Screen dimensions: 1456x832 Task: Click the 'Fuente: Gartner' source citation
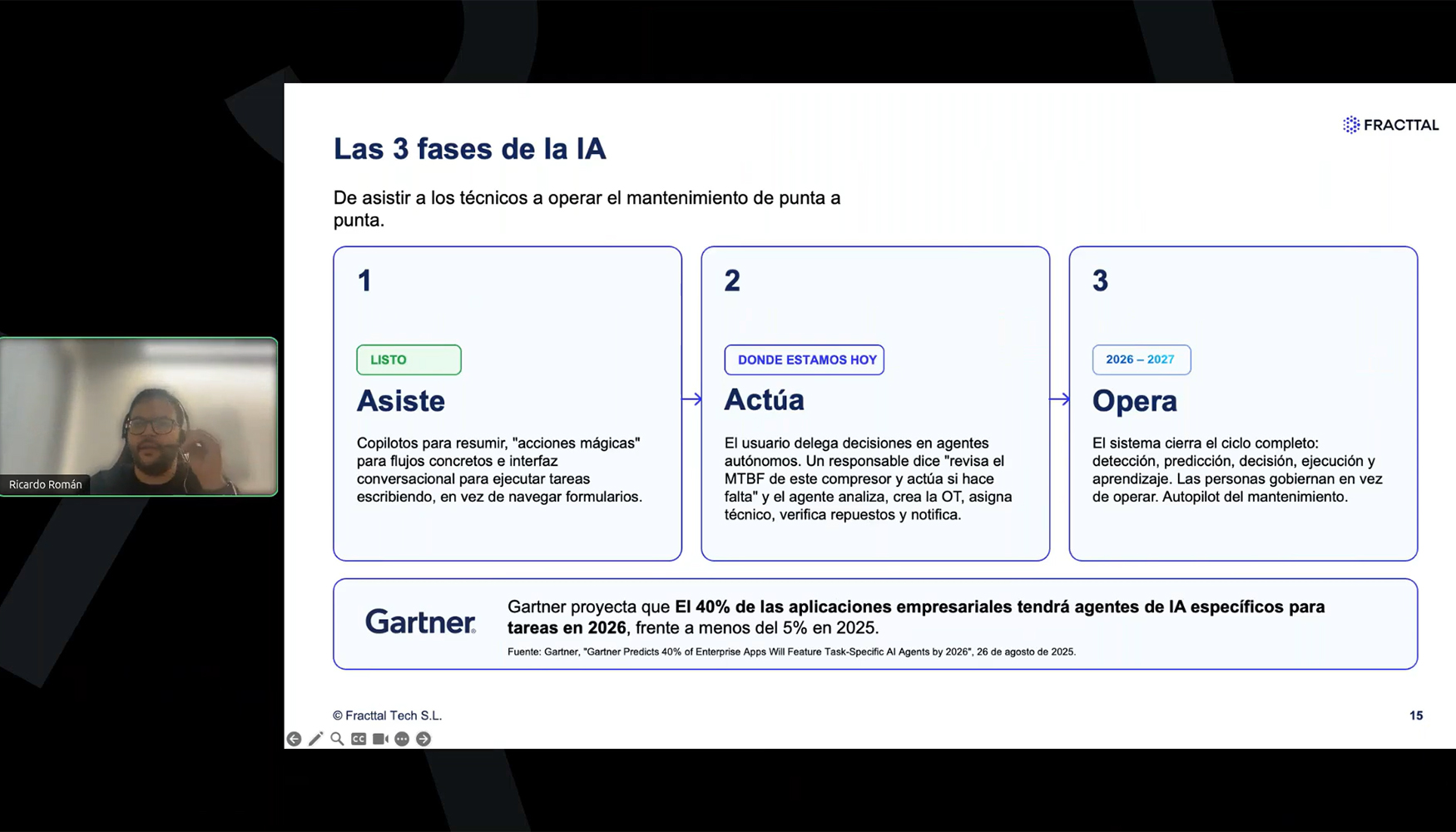point(791,652)
